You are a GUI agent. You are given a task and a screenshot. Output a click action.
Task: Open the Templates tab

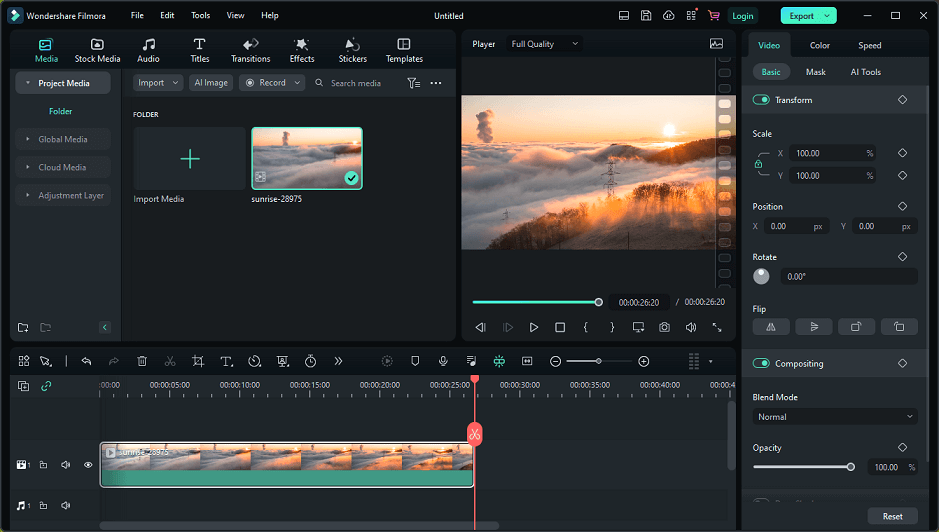click(x=404, y=50)
